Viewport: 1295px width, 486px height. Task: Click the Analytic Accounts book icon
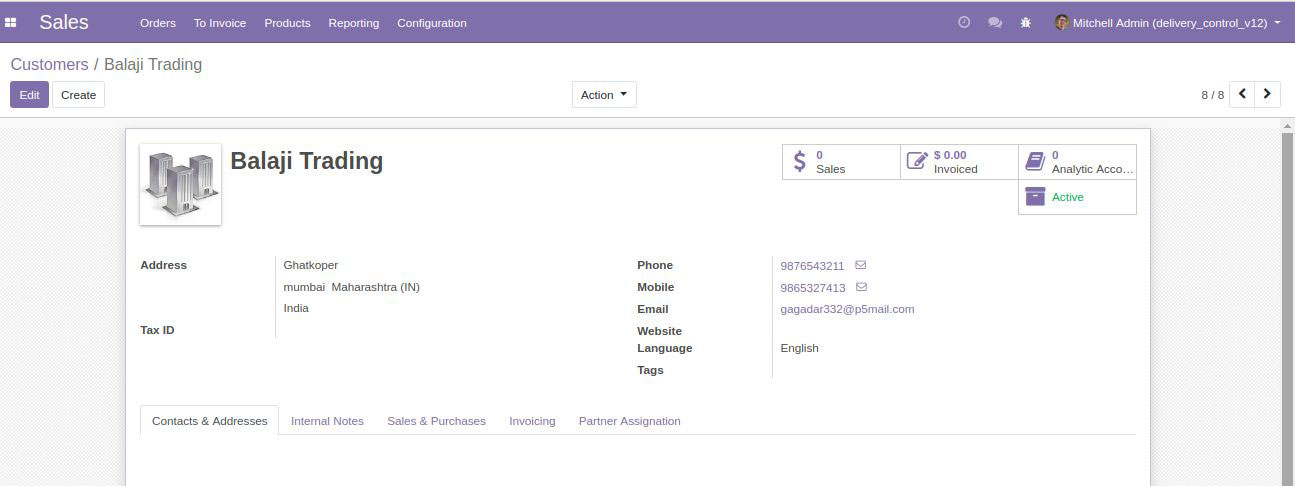click(1035, 161)
